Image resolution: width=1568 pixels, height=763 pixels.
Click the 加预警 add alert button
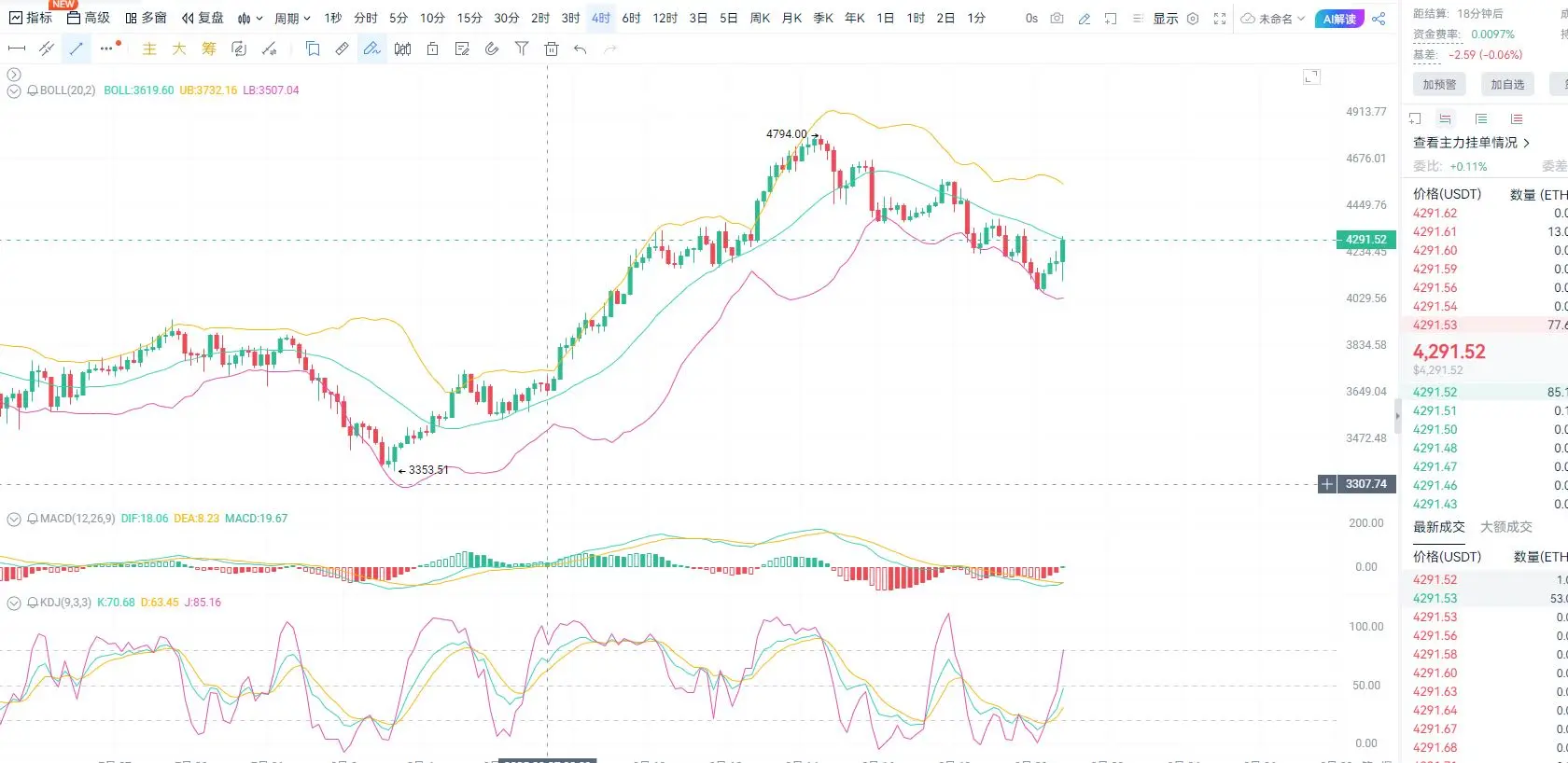pyautogui.click(x=1439, y=84)
